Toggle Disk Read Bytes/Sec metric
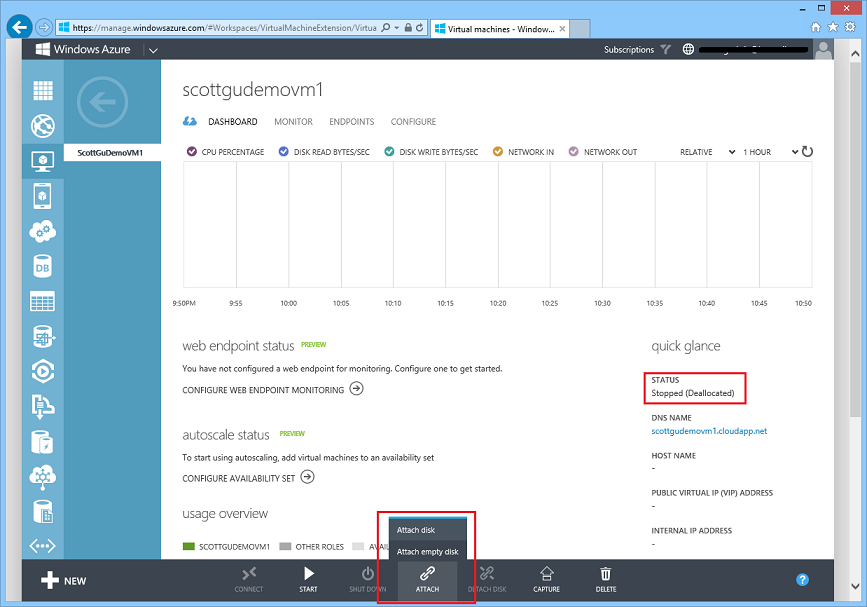This screenshot has width=867, height=607. (x=284, y=151)
